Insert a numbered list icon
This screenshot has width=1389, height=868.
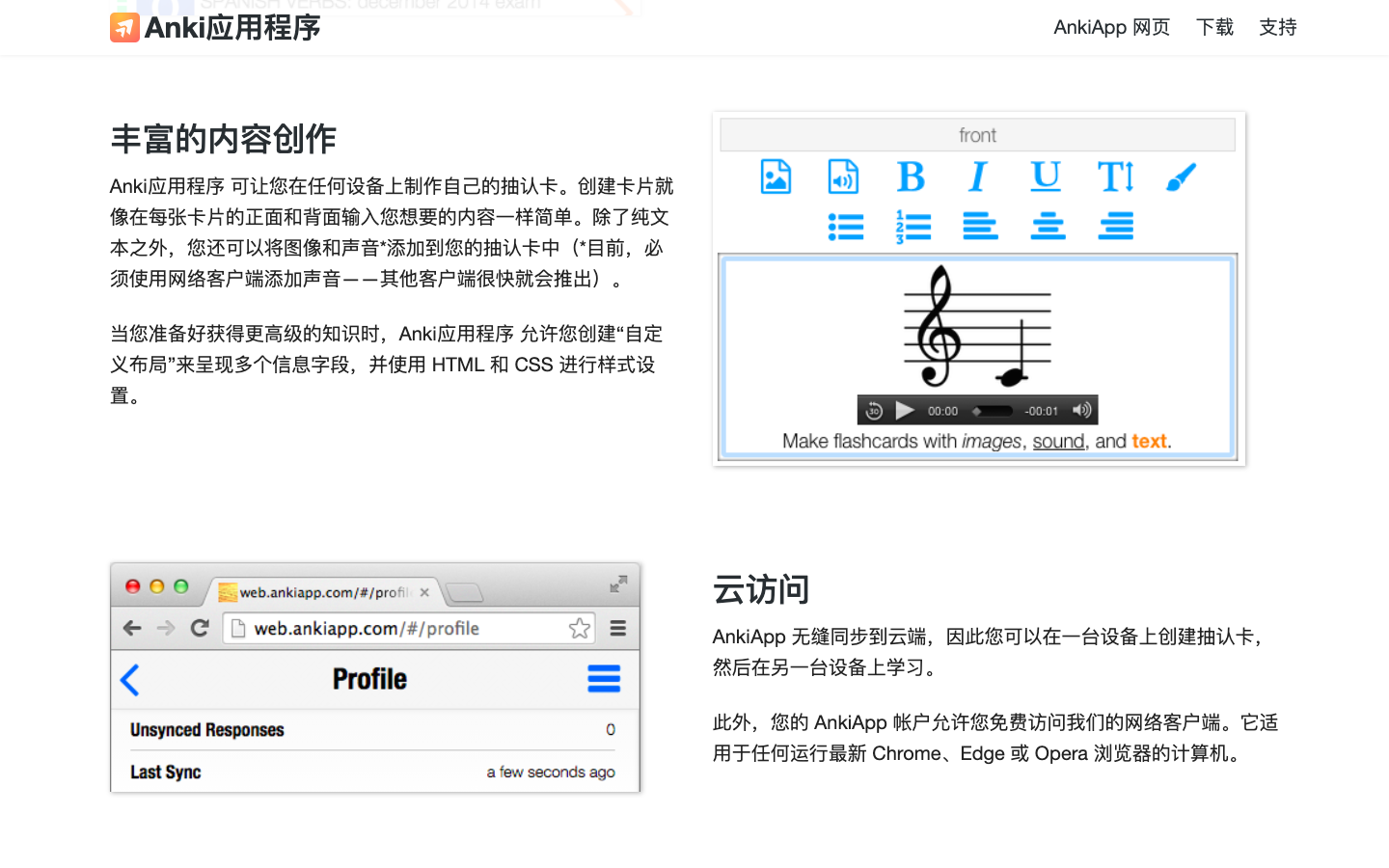[x=913, y=227]
